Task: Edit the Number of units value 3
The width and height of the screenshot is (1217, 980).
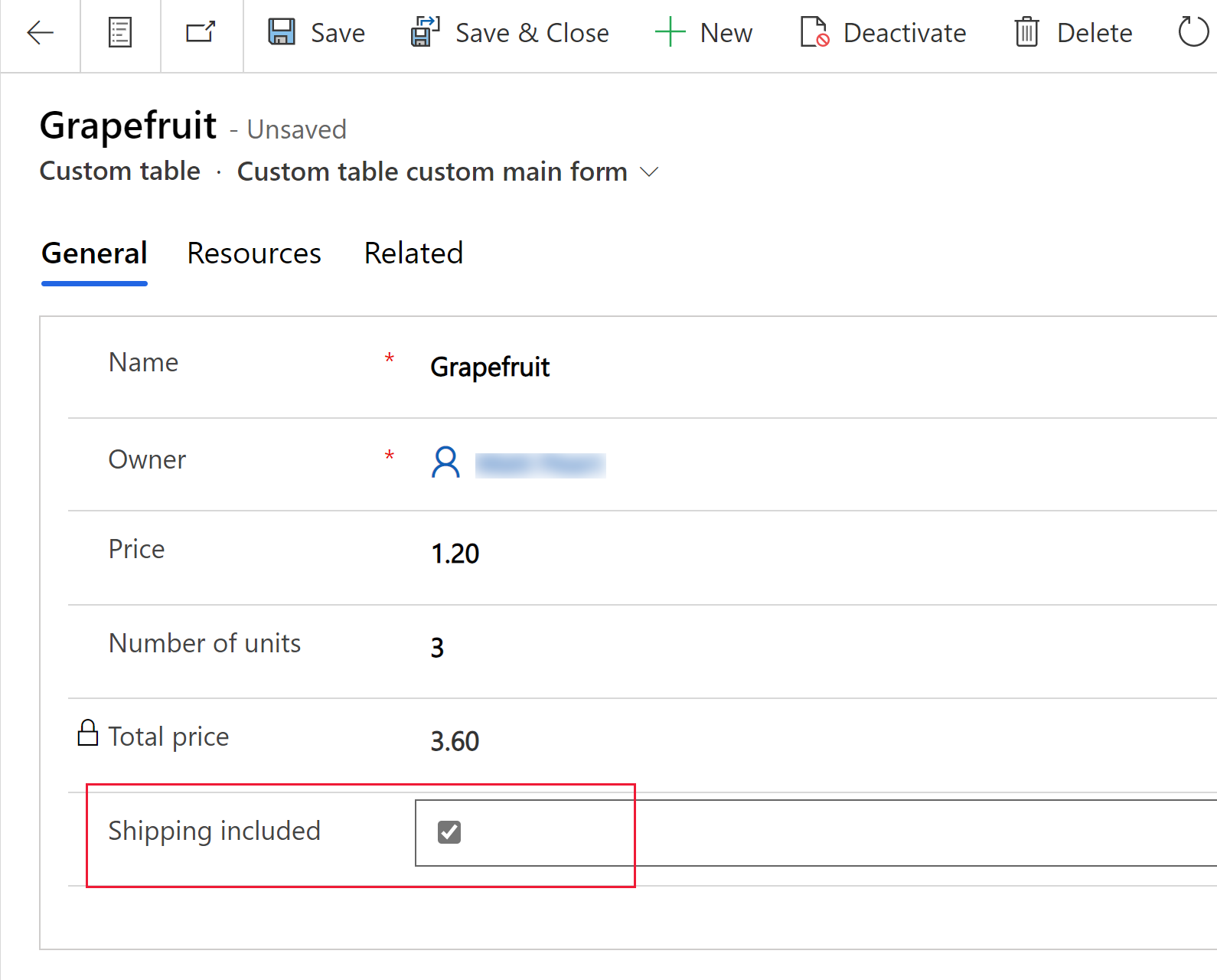Action: tap(437, 648)
